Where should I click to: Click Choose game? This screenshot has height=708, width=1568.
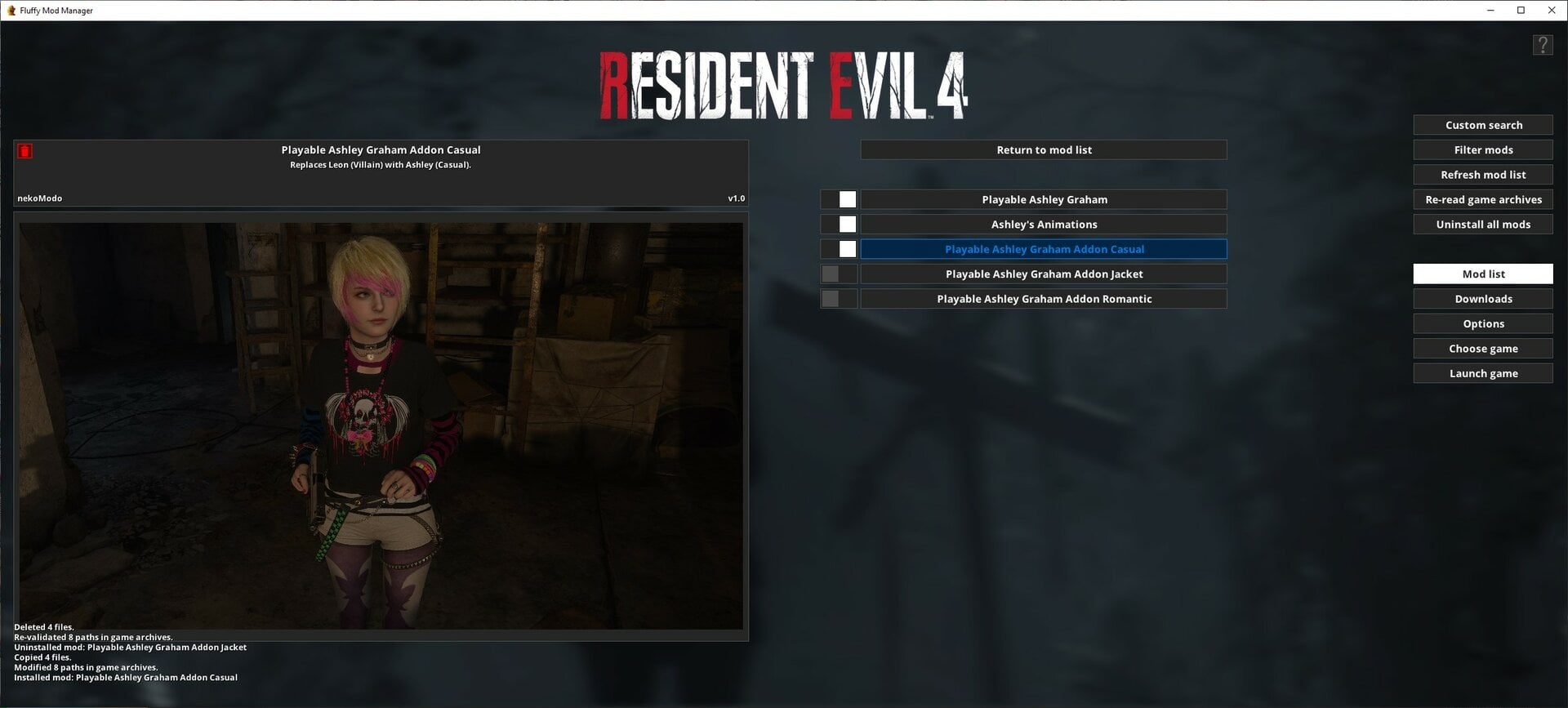coord(1483,349)
